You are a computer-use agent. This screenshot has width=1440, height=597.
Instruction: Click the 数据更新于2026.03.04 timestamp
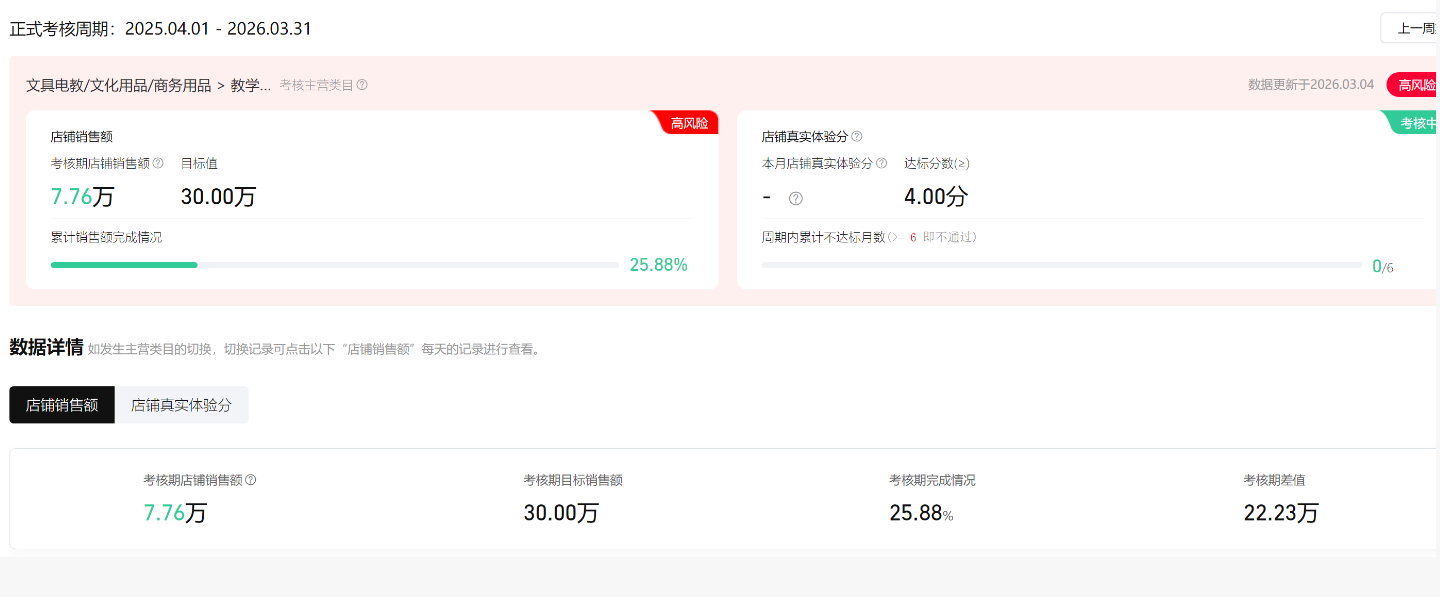point(1311,85)
